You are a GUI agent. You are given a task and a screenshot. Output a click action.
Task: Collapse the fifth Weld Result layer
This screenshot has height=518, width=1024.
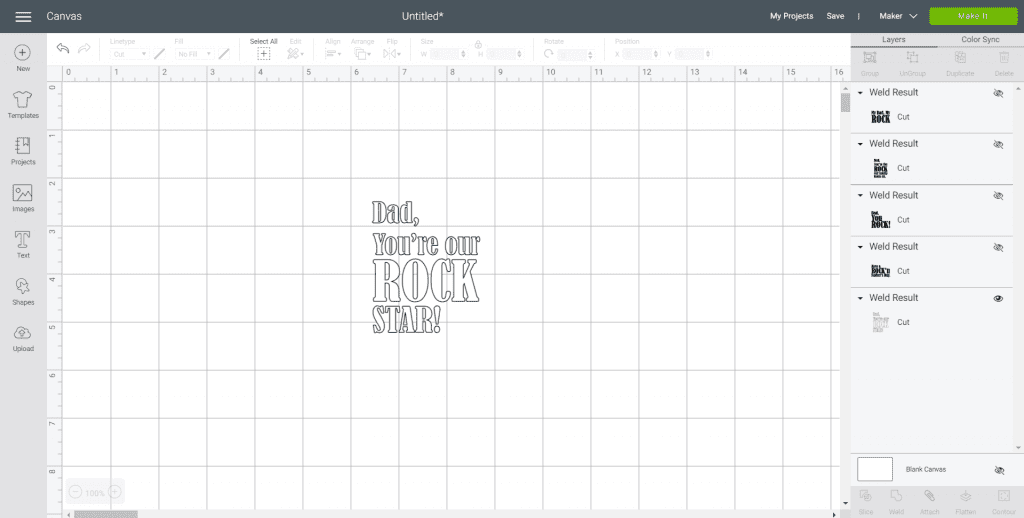click(860, 298)
